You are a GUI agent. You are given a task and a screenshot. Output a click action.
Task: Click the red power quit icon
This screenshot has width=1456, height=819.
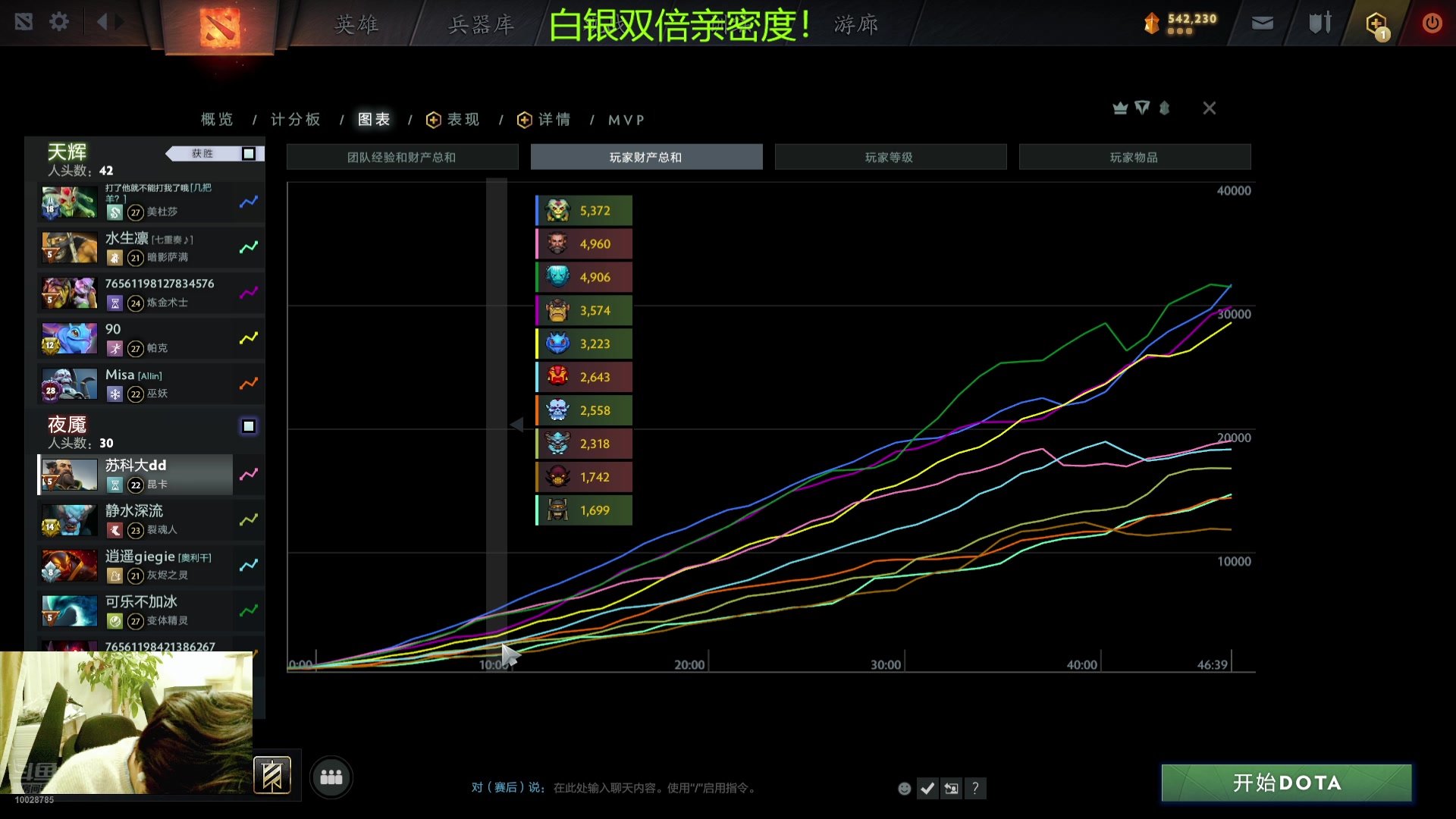click(1432, 23)
